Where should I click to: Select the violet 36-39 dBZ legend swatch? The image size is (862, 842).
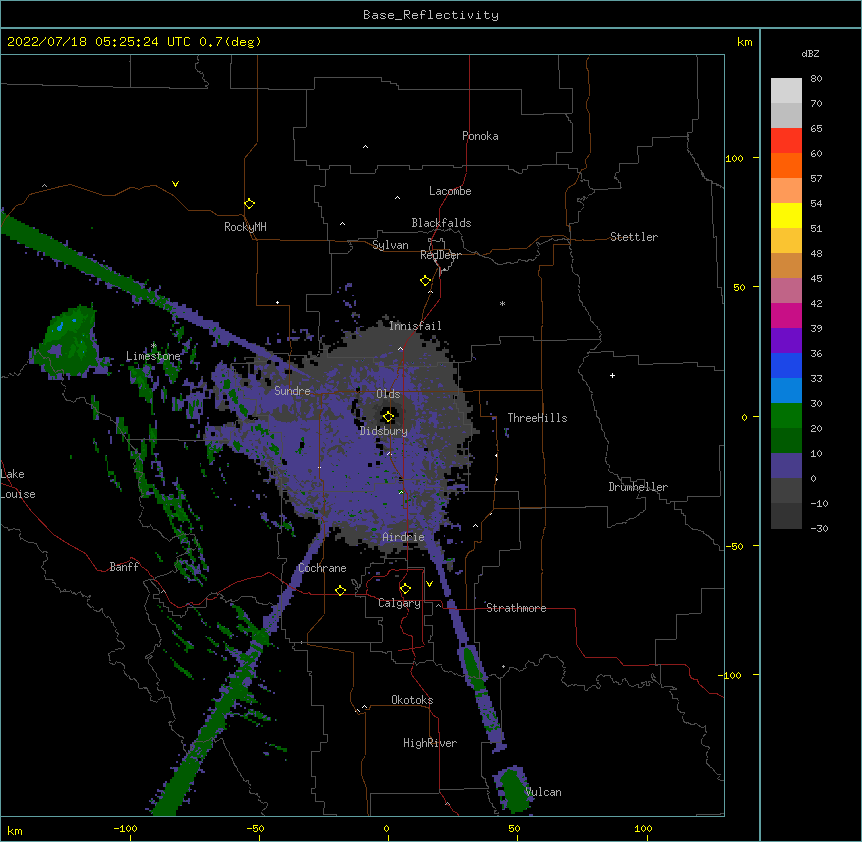click(x=786, y=341)
